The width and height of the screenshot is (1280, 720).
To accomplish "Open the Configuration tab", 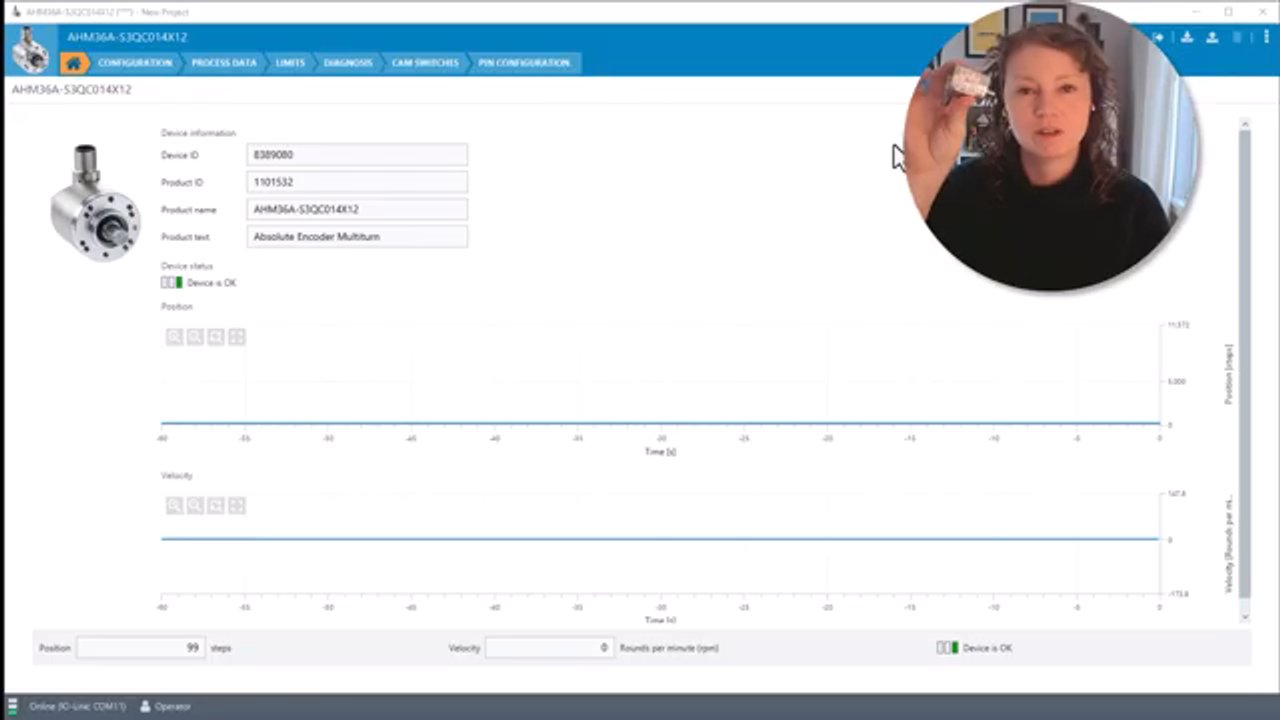I will pos(135,63).
